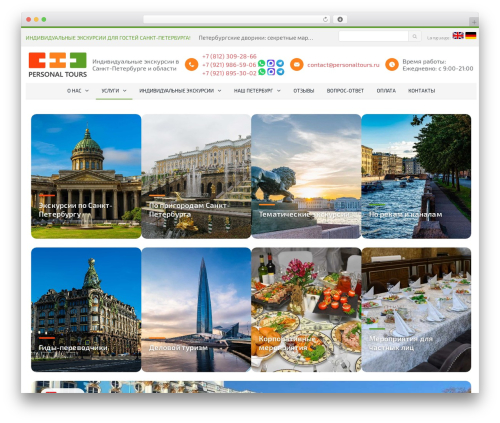
Task: Expand ИНДИВИДУАЛЬНЫЕ ЭКСКУРСИИ menu
Action: (180, 91)
